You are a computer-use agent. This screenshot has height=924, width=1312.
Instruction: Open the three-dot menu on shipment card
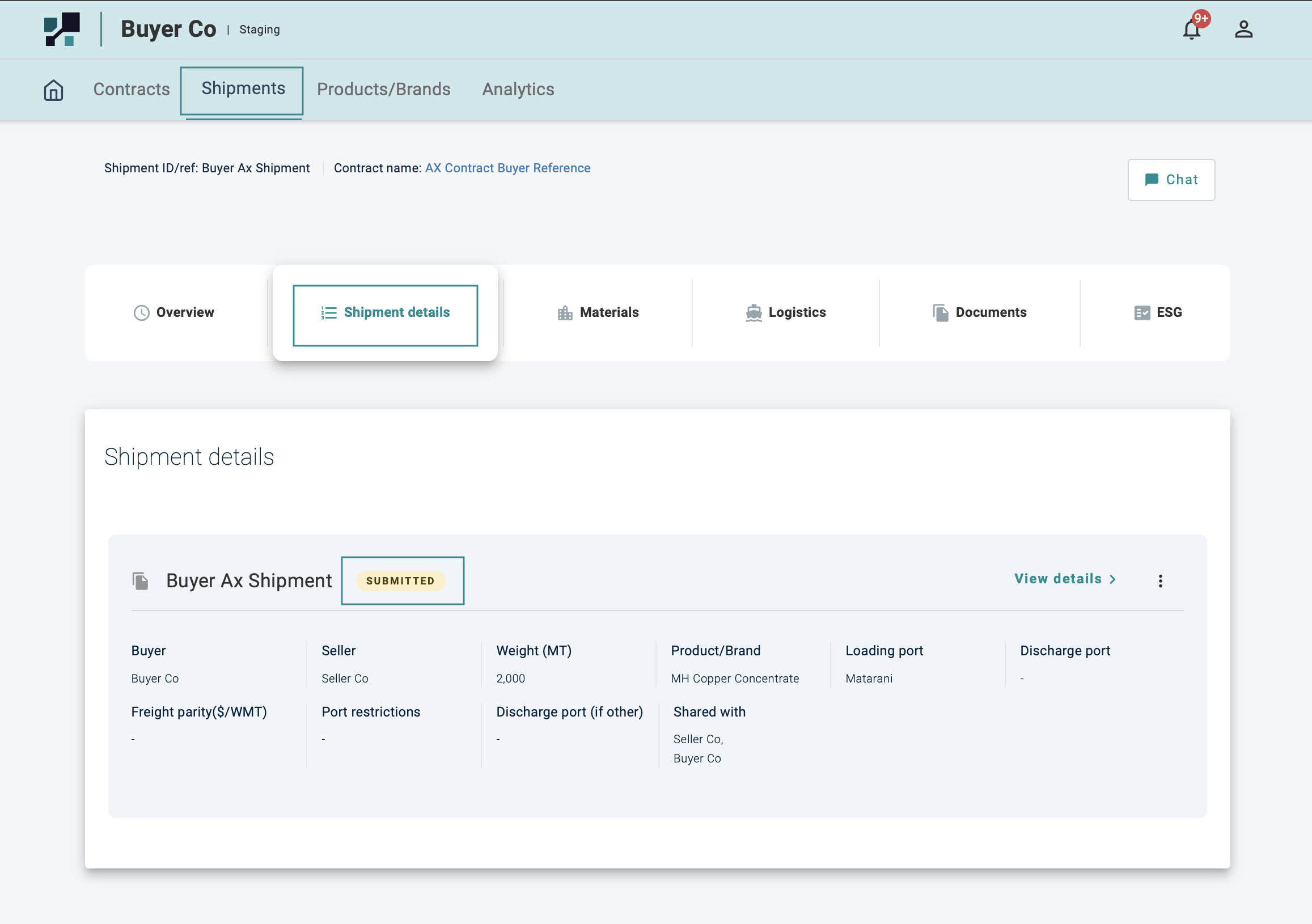[x=1160, y=580]
